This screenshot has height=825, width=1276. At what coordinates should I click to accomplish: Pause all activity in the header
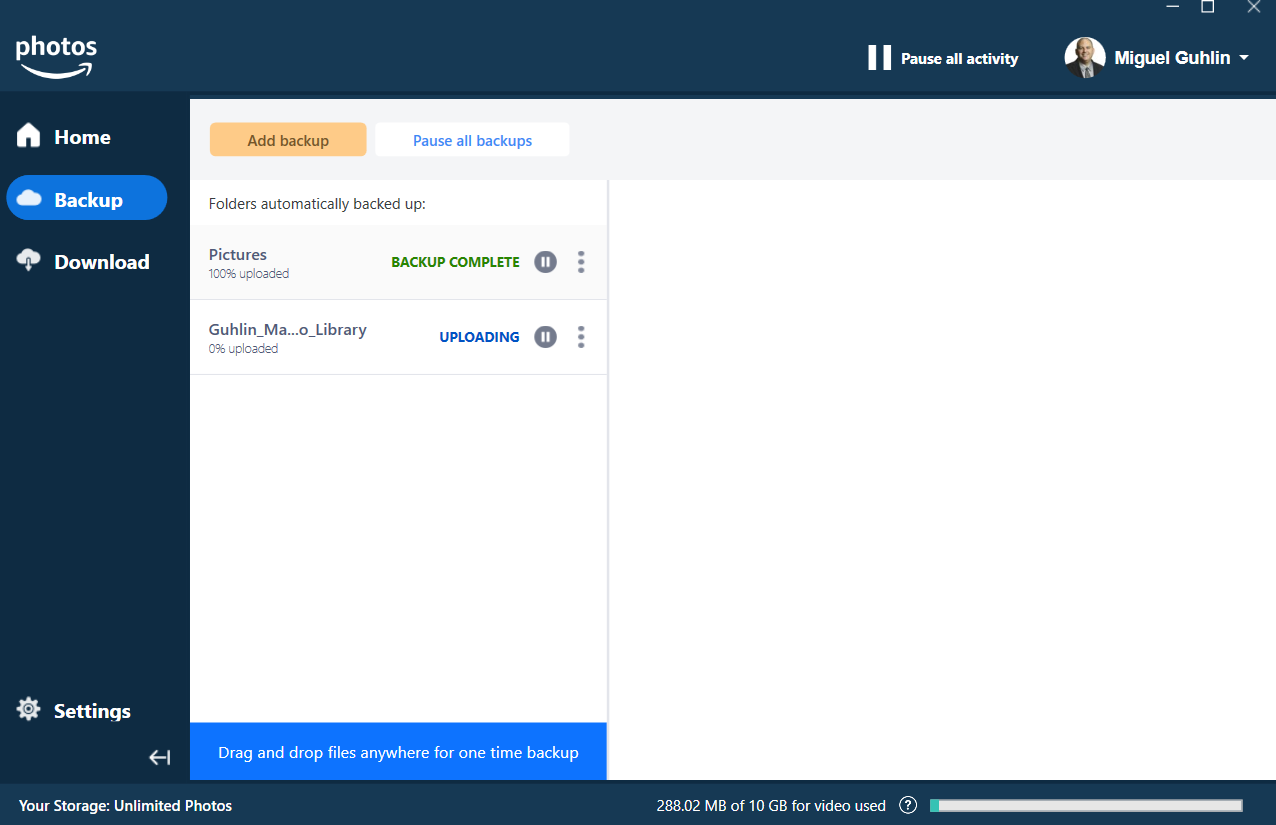coord(943,58)
